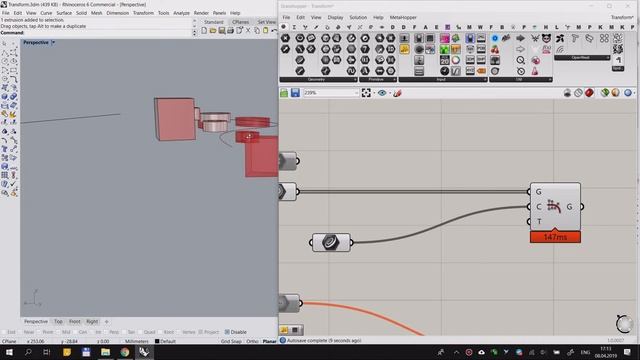This screenshot has width=640, height=360.
Task: Click the sketch pencil icon in canvas toolbar
Action: pyautogui.click(x=397, y=93)
